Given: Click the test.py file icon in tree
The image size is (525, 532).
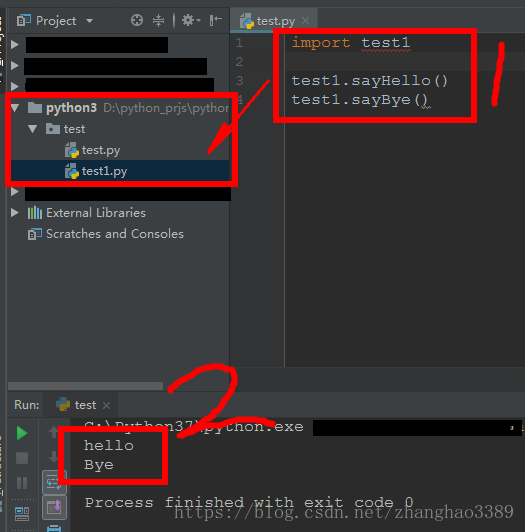Looking at the screenshot, I should (x=72, y=150).
